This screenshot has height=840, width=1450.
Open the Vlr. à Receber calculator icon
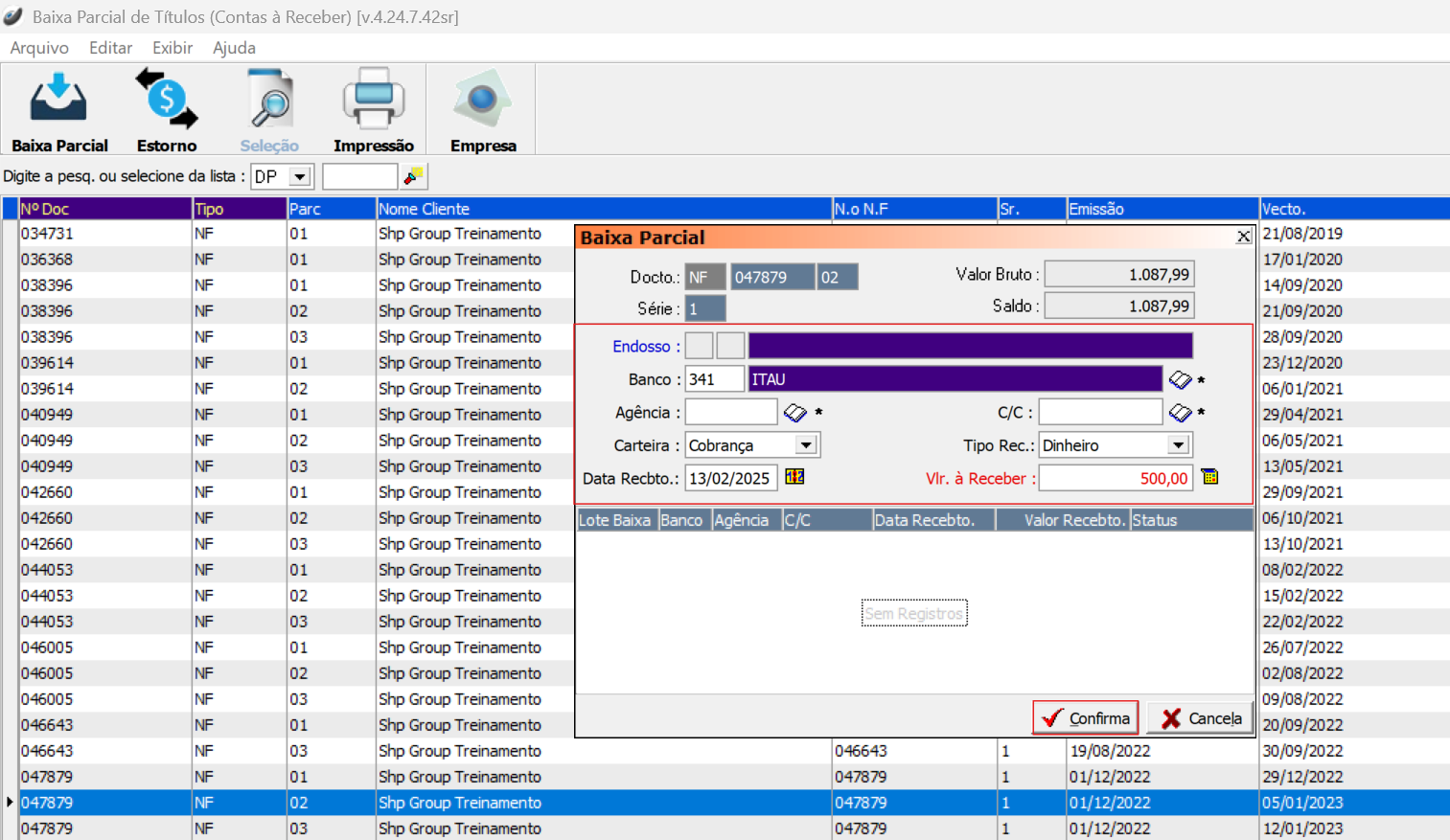pyautogui.click(x=1209, y=477)
